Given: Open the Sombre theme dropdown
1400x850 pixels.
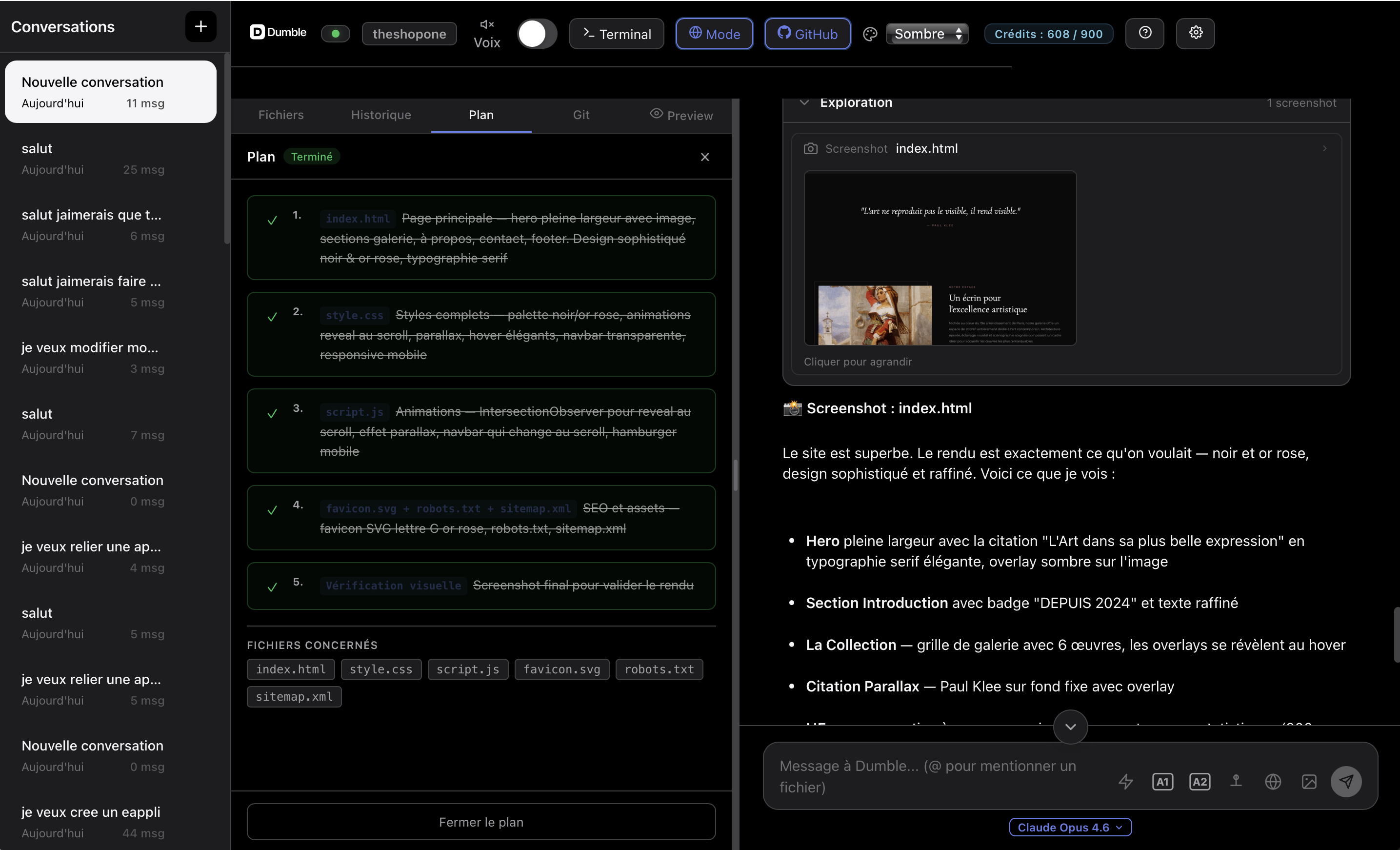Looking at the screenshot, I should click(x=927, y=34).
